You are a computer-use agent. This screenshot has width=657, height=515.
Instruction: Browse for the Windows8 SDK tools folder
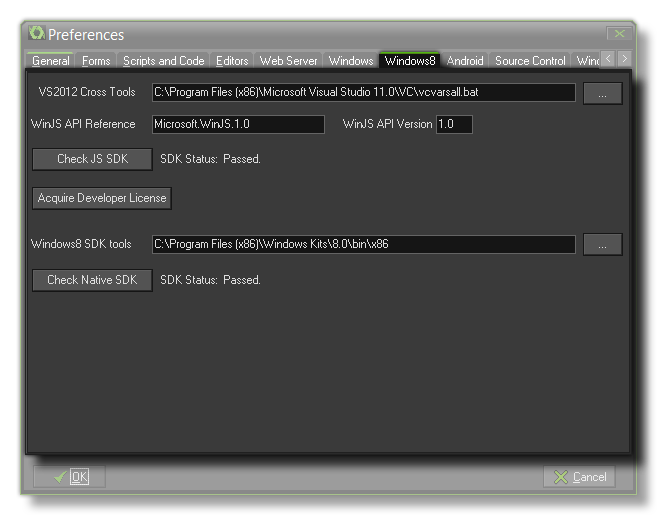coord(602,244)
